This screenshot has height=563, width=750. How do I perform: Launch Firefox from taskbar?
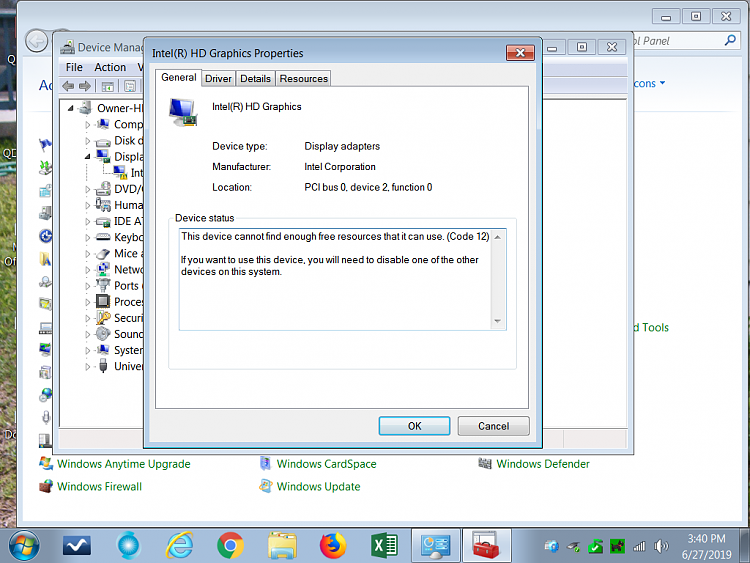333,545
